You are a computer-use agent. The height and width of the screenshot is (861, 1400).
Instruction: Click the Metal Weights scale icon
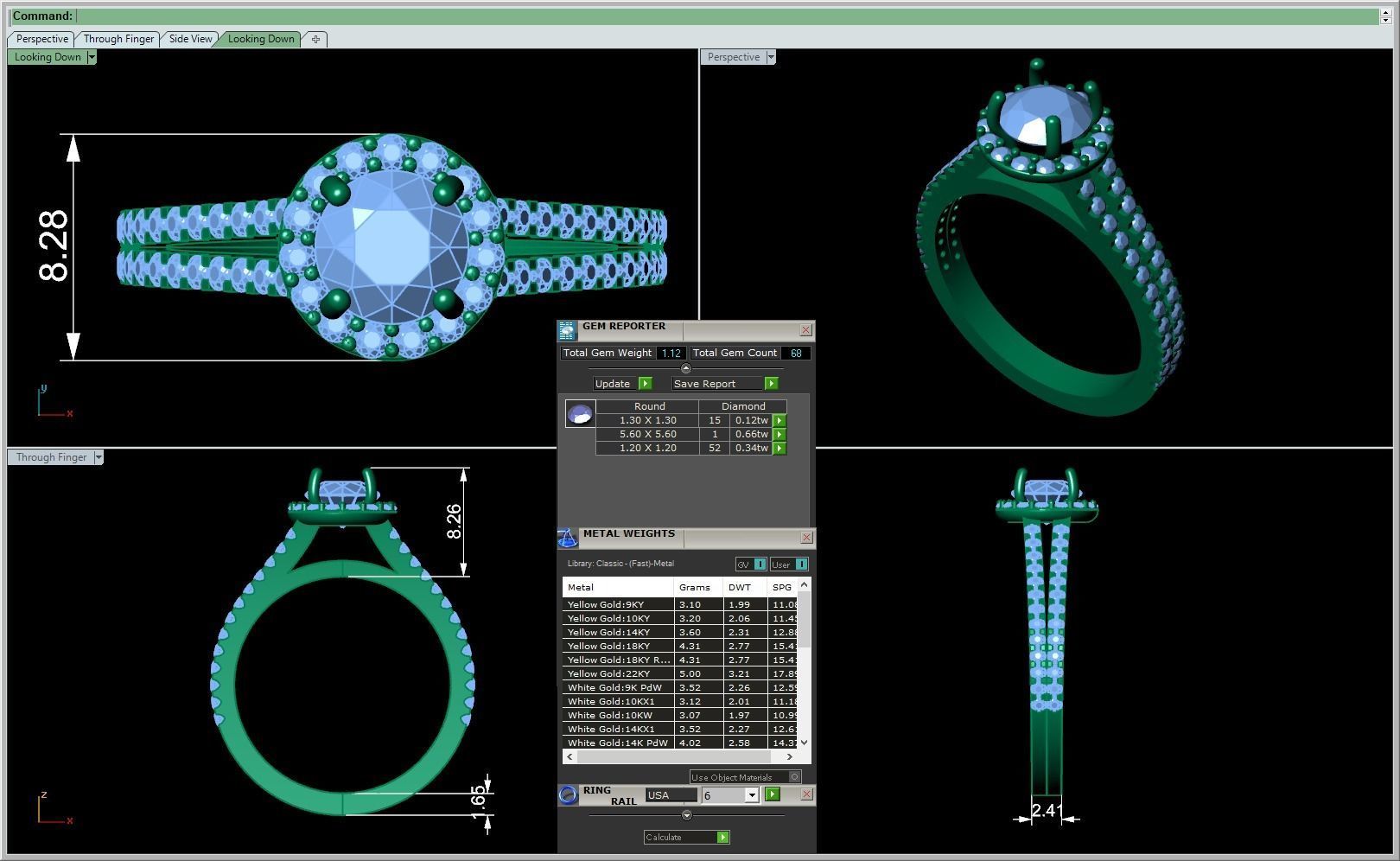[x=567, y=539]
